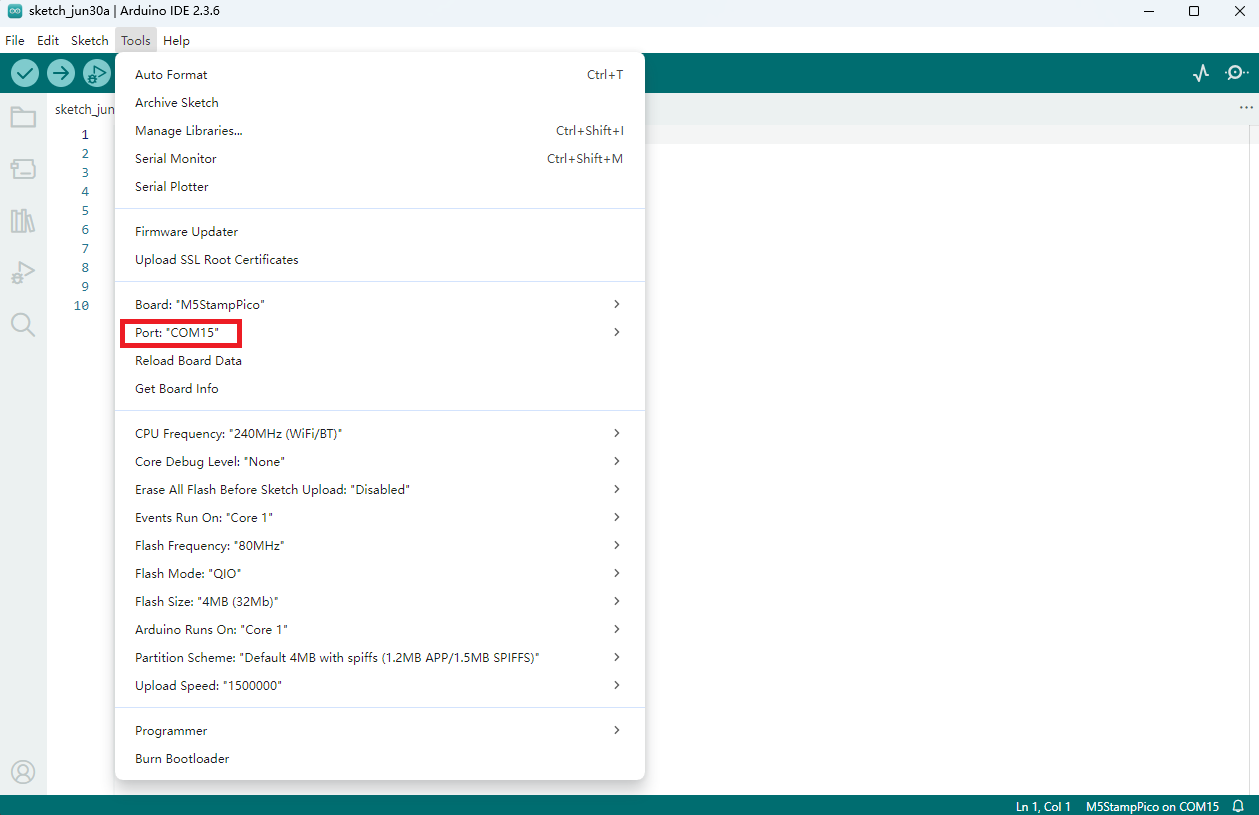Image resolution: width=1259 pixels, height=815 pixels.
Task: Expand Flash Mode "QIO" submenu
Action: (x=380, y=573)
